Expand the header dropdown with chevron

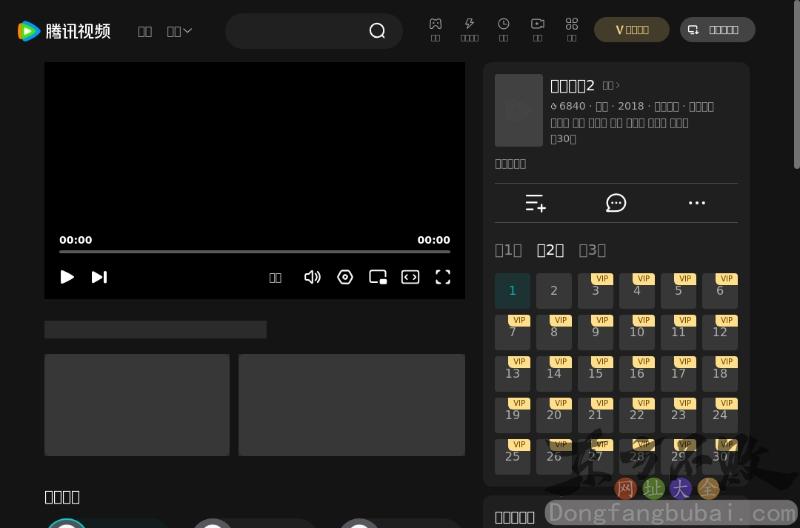coord(180,31)
